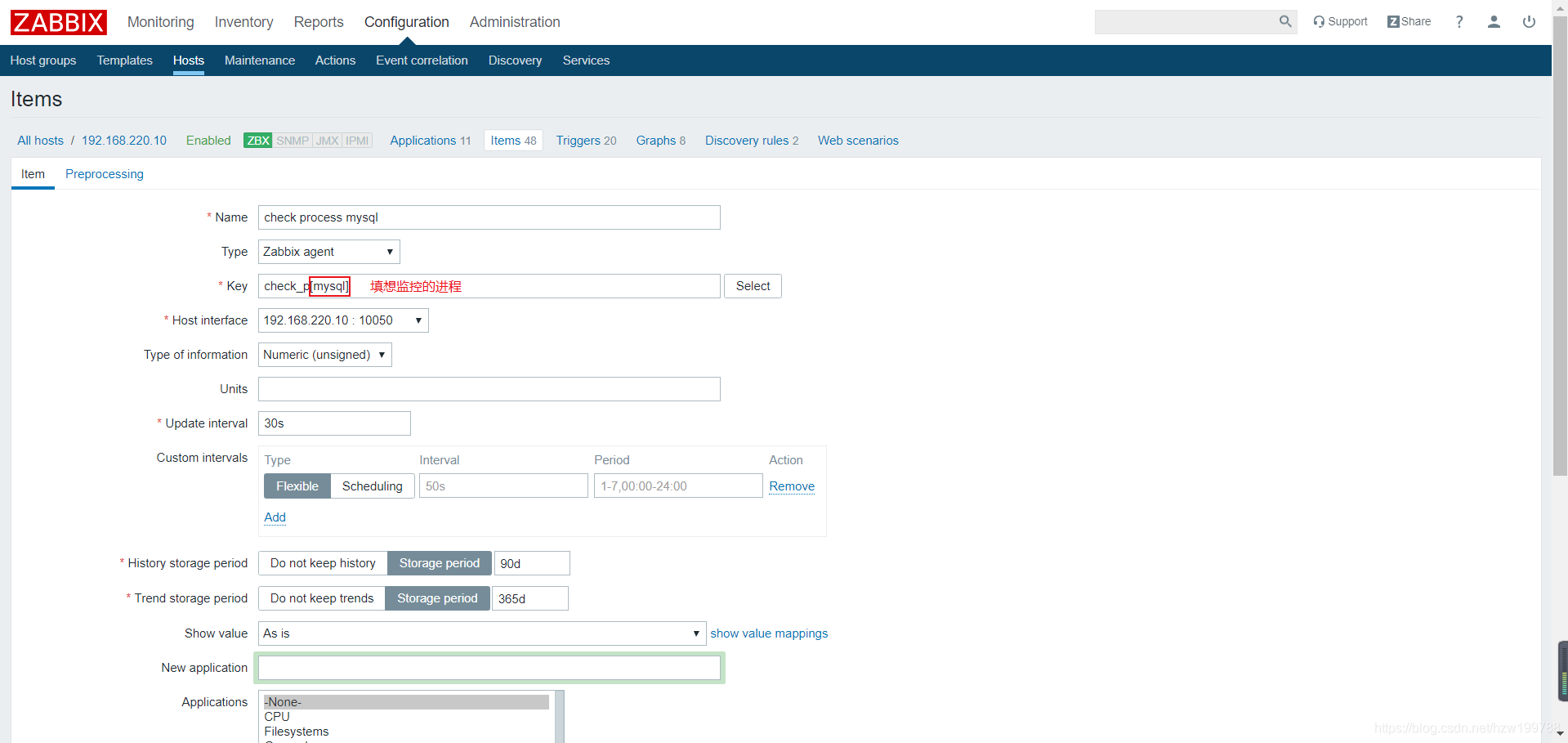Click the search magnifier icon
This screenshot has height=743, width=1568.
pos(1285,22)
